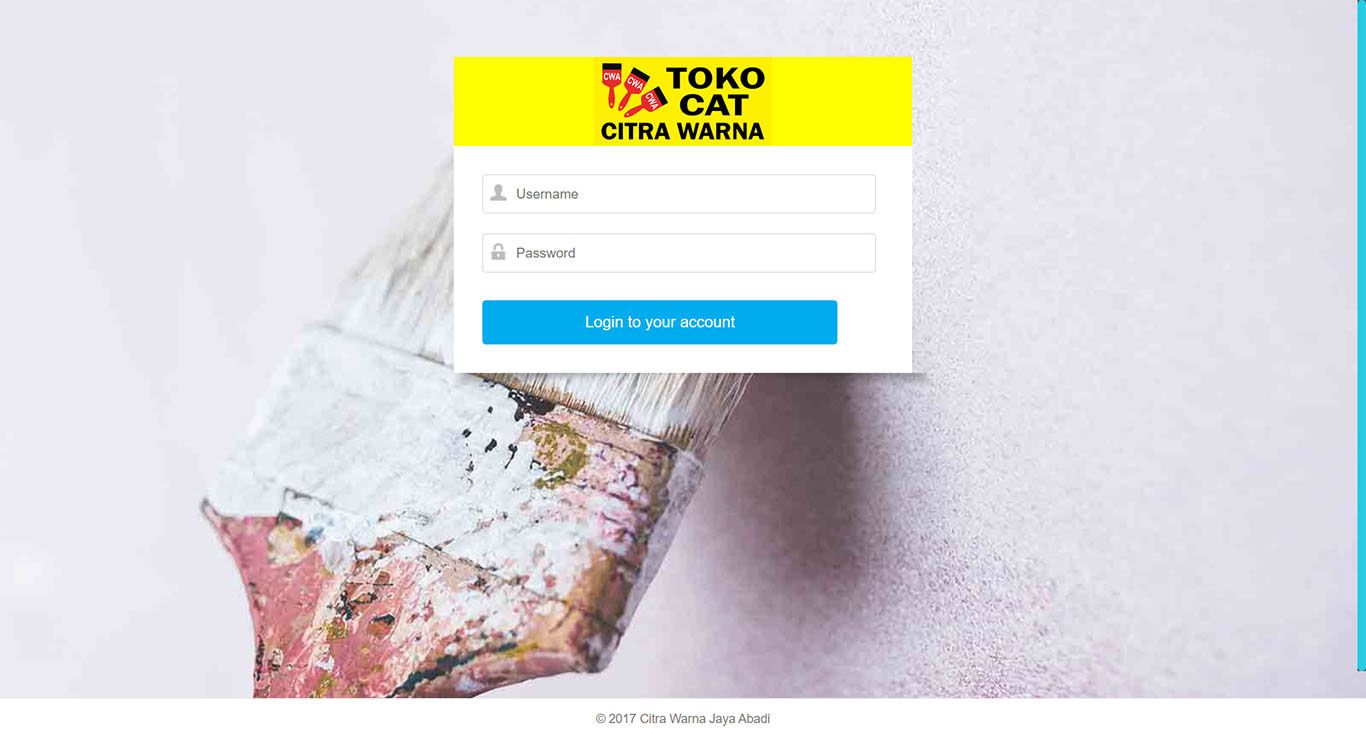Click the user silhouette icon beside Username
Screen dimensions: 1366x738
tap(498, 193)
